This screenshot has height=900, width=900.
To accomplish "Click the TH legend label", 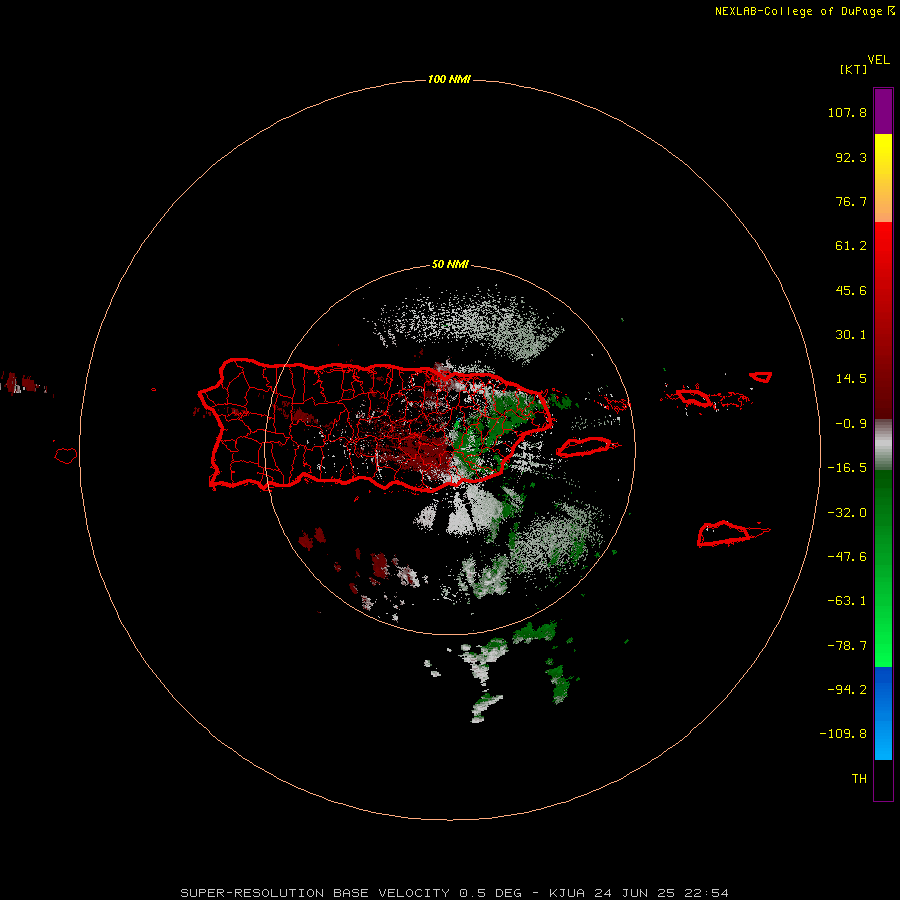I will [859, 779].
